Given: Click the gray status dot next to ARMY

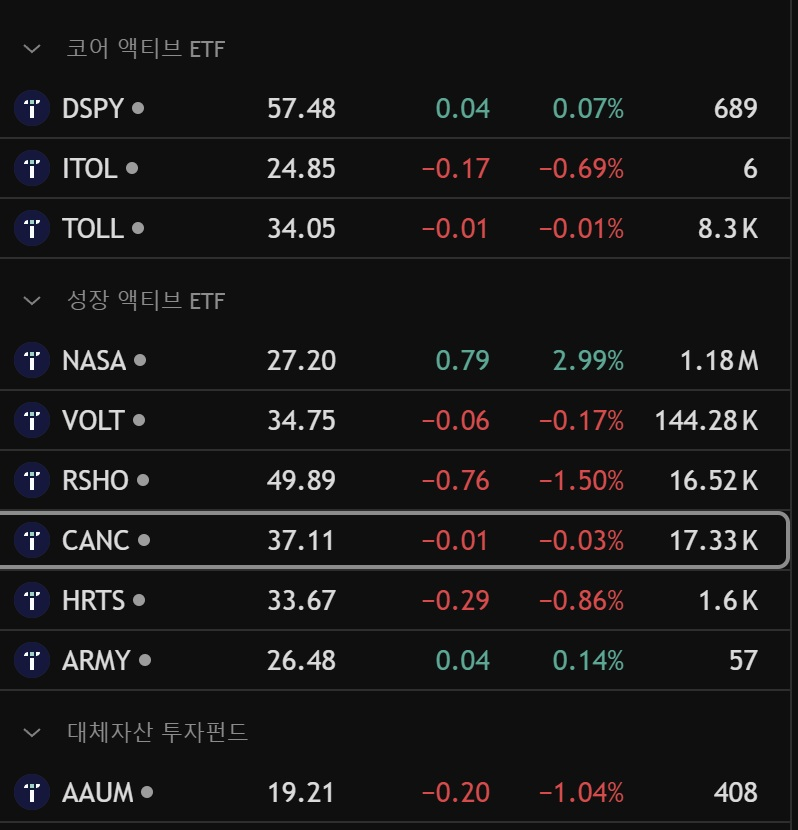Looking at the screenshot, I should [x=145, y=660].
